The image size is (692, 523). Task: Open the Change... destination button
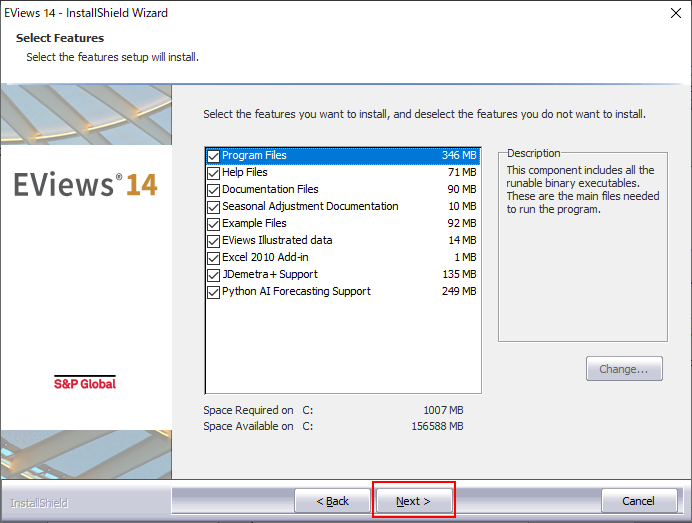click(x=624, y=369)
